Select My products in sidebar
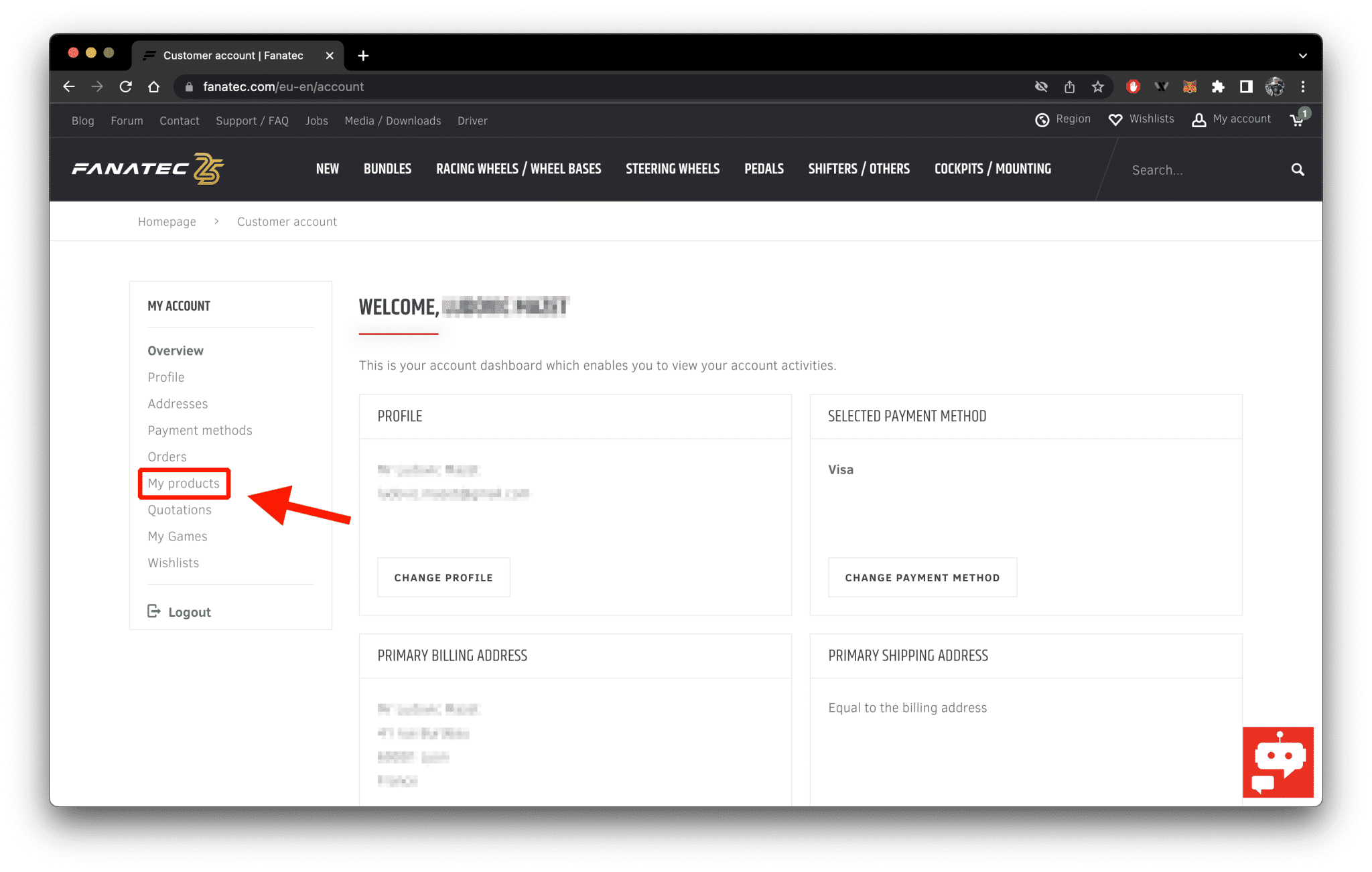1372x872 pixels. tap(184, 484)
